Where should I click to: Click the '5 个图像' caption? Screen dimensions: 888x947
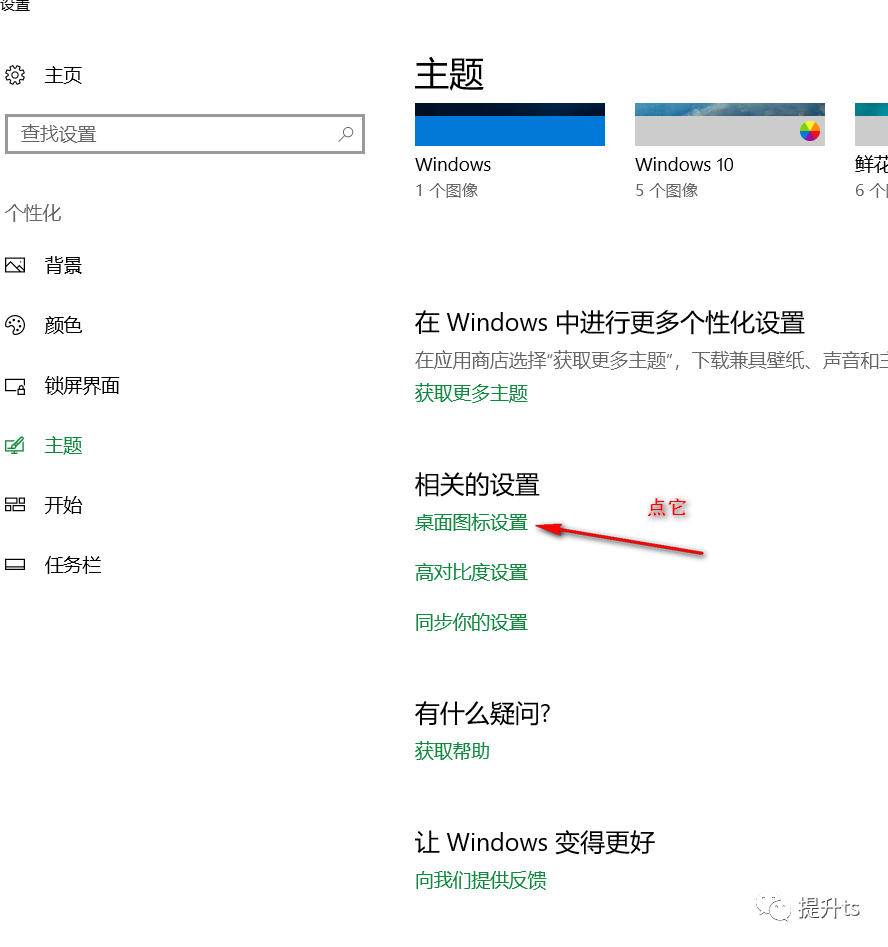coord(666,190)
